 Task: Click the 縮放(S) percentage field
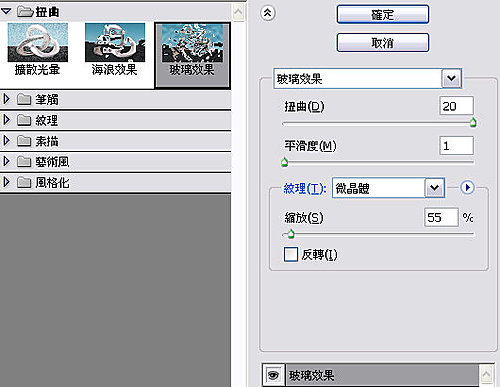441,218
